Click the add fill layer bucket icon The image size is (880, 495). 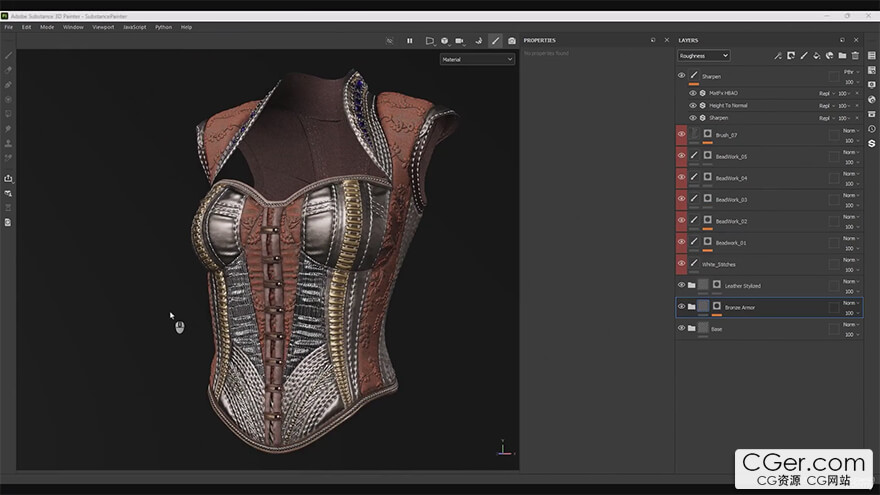pyautogui.click(x=816, y=56)
